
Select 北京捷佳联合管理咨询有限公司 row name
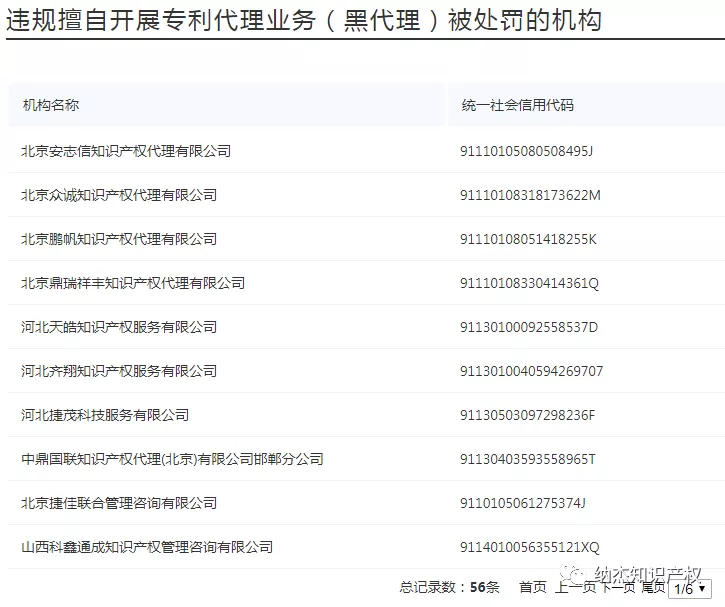[x=119, y=503]
